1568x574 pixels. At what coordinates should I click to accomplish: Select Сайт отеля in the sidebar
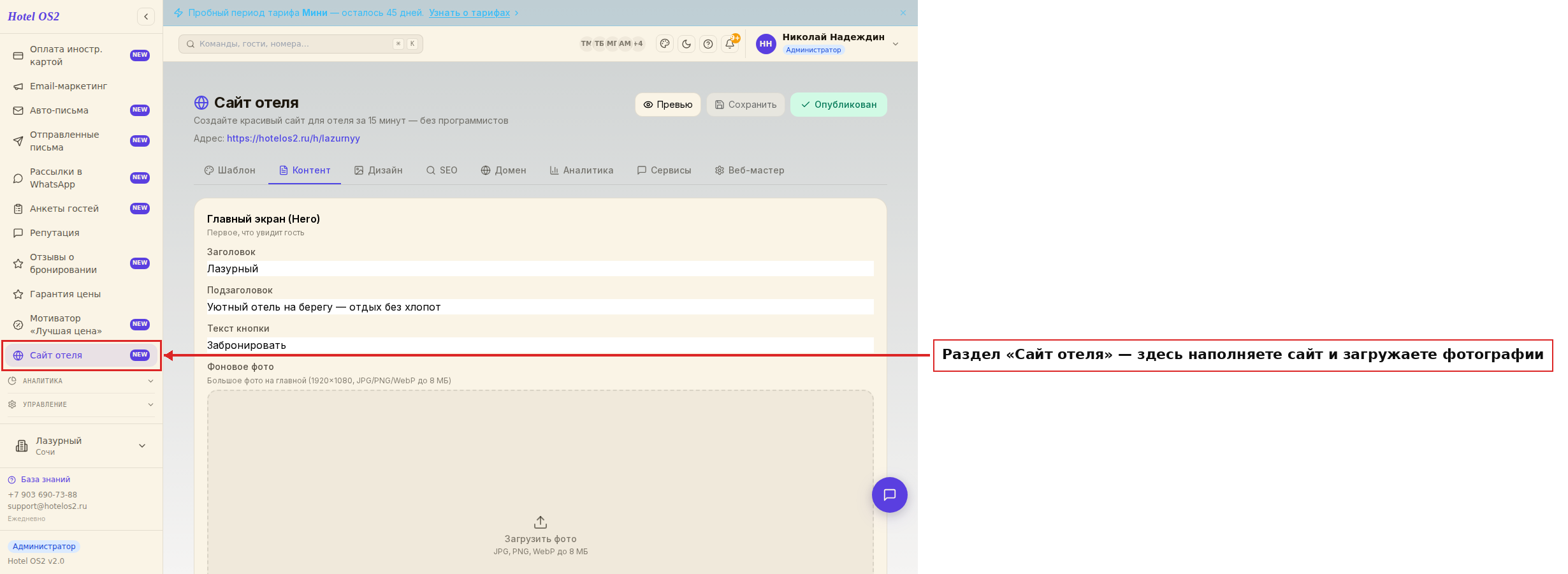point(81,355)
